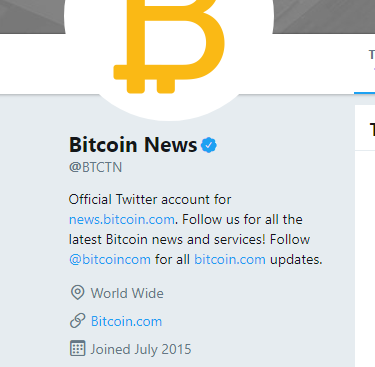This screenshot has width=375, height=367.
Task: Click the cut-off heading in the white timeline panel
Action: tap(372, 129)
